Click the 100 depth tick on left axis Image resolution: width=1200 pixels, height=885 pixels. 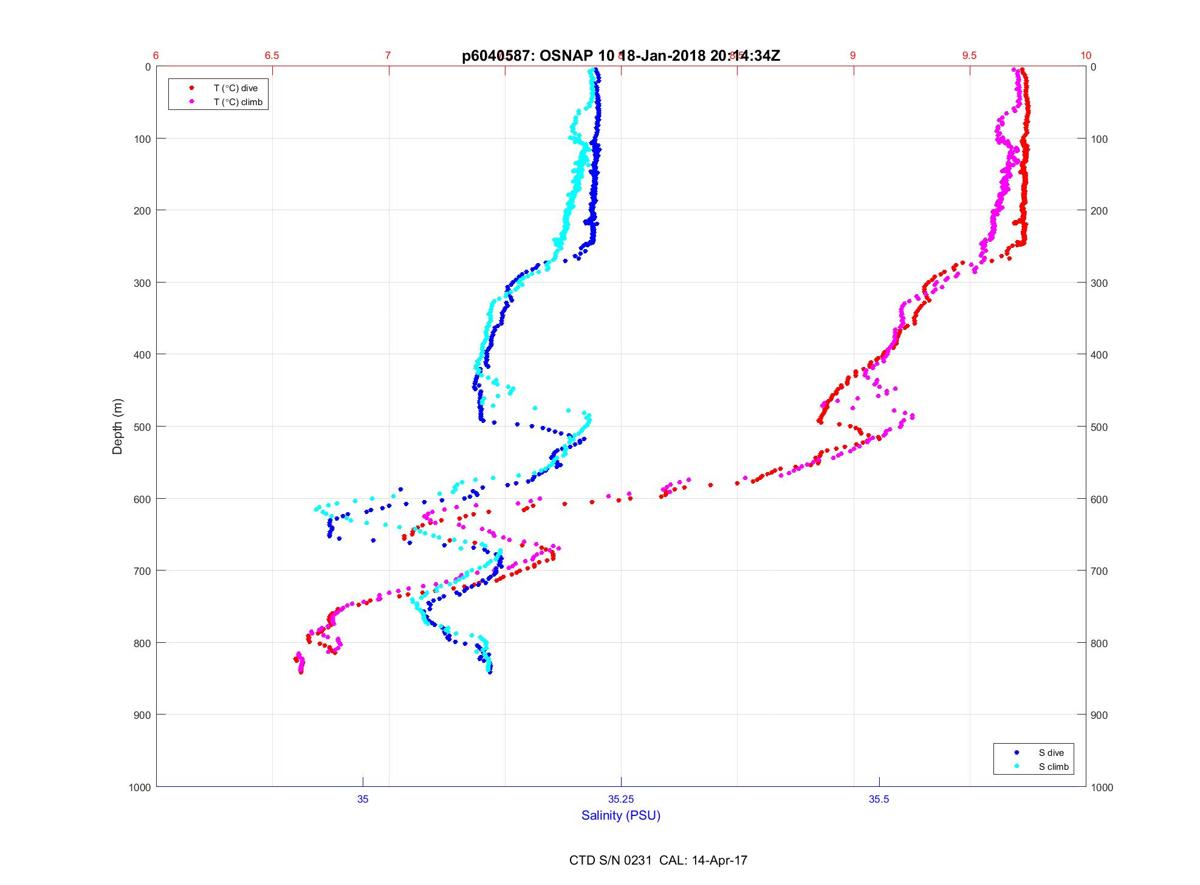143,139
